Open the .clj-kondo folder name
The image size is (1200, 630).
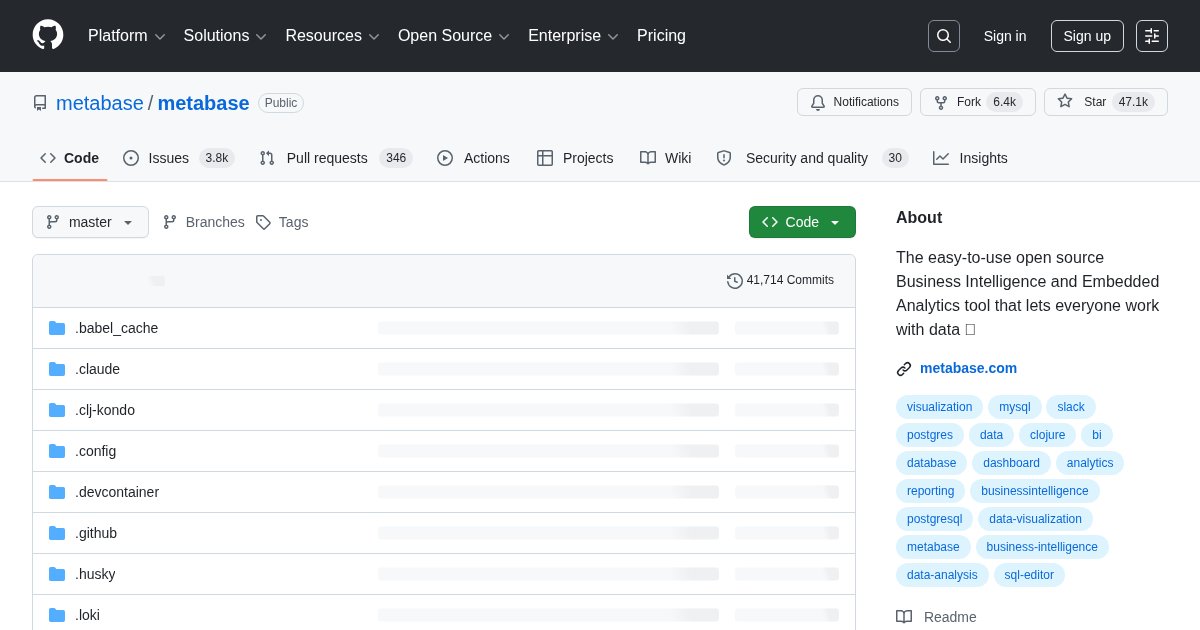[x=105, y=410]
